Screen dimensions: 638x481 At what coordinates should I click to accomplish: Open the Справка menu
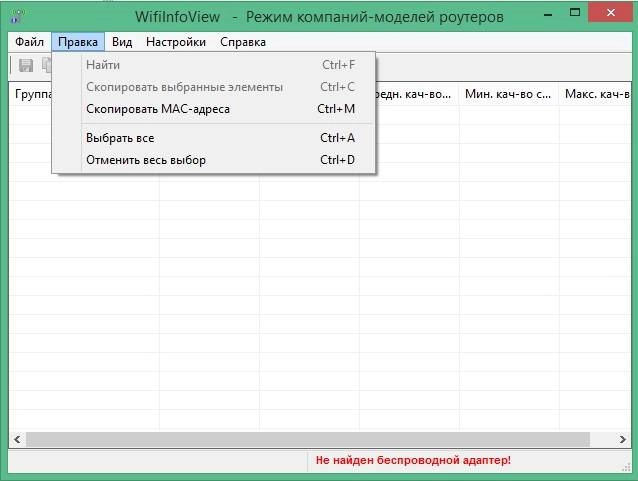point(243,42)
